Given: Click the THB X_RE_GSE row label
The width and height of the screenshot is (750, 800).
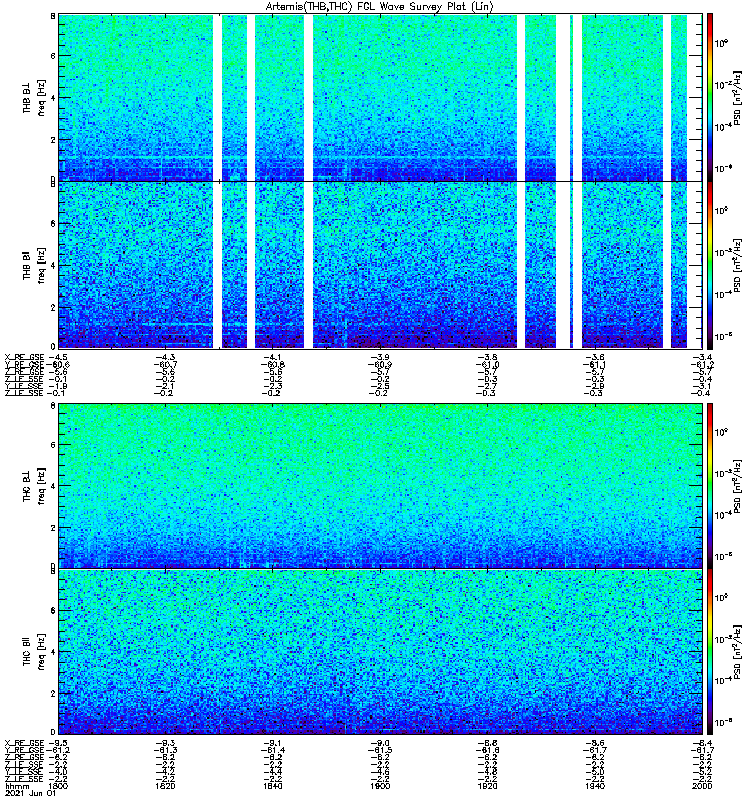Looking at the screenshot, I should pyautogui.click(x=24, y=357).
